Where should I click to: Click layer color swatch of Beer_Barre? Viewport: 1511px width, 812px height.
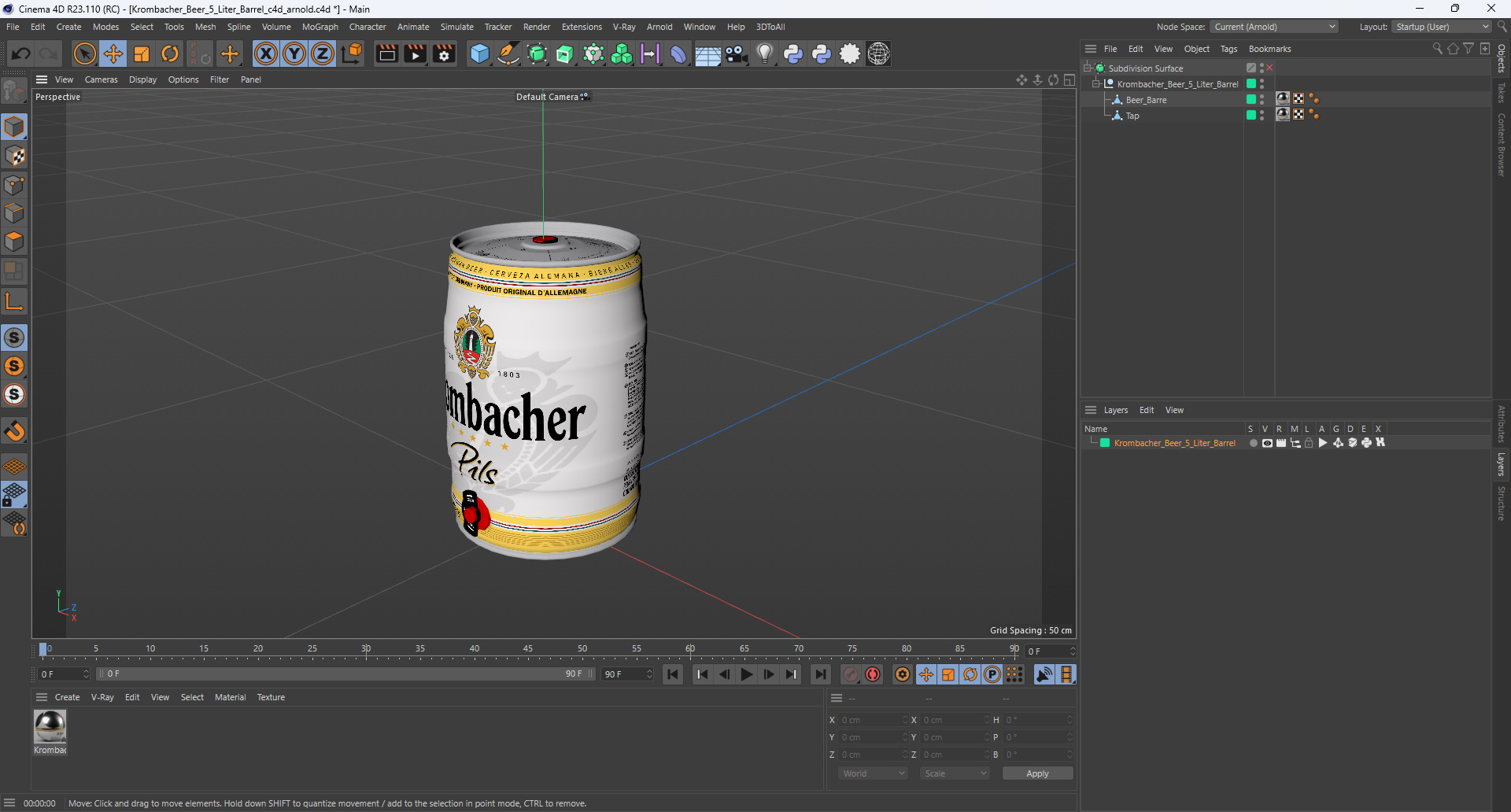(1251, 99)
